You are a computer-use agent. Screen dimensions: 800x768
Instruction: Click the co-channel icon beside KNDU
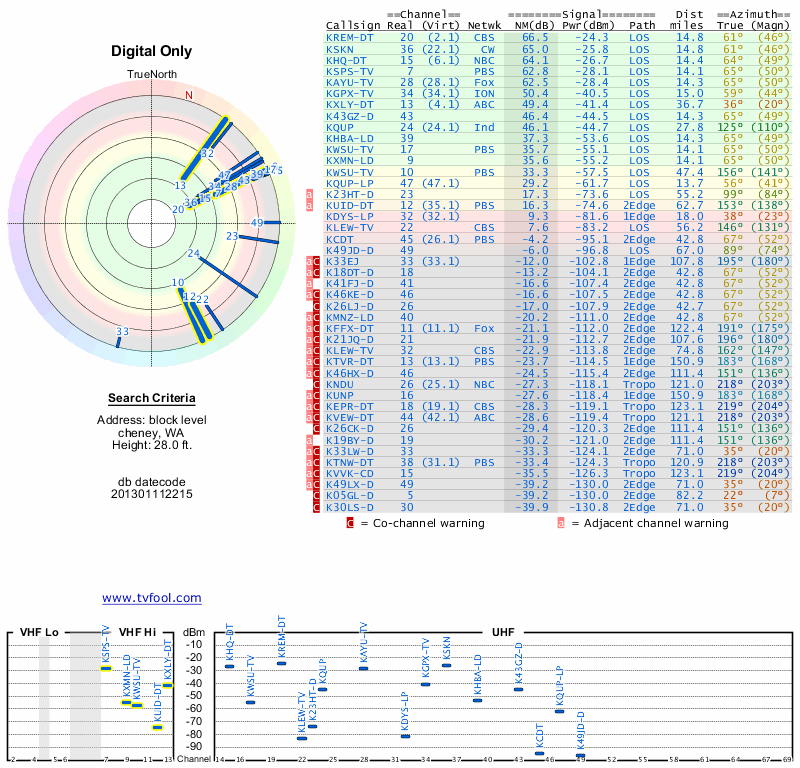[316, 384]
